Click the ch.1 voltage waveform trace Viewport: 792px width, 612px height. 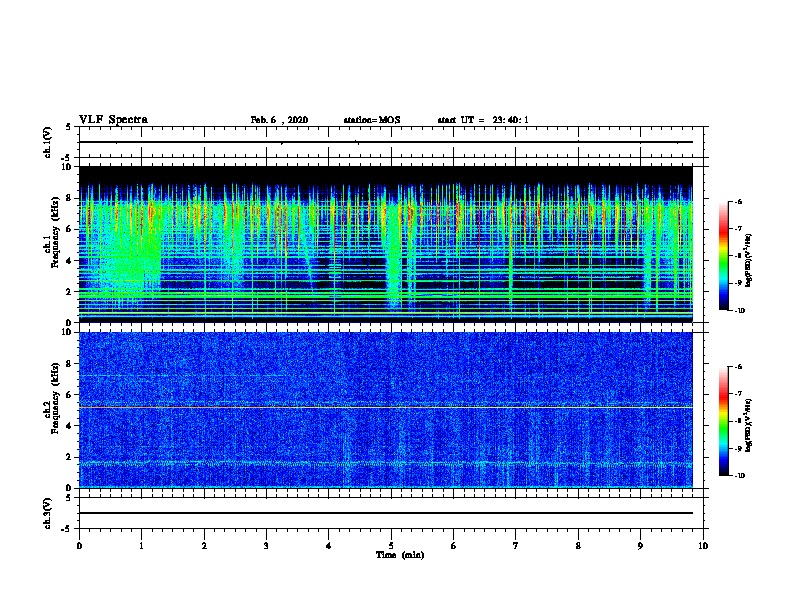click(386, 142)
